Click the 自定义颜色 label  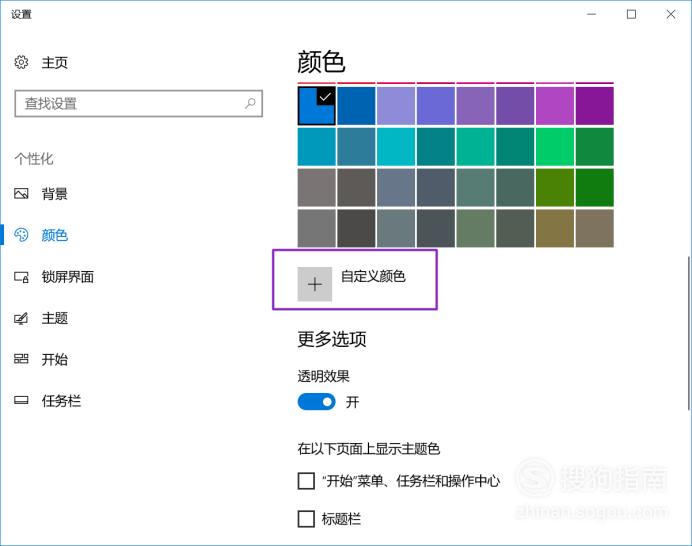click(x=373, y=276)
